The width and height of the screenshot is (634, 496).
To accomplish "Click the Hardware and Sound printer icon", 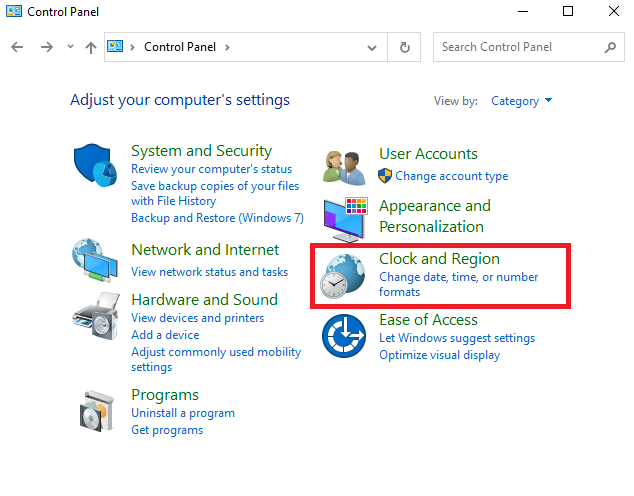I will (x=96, y=317).
